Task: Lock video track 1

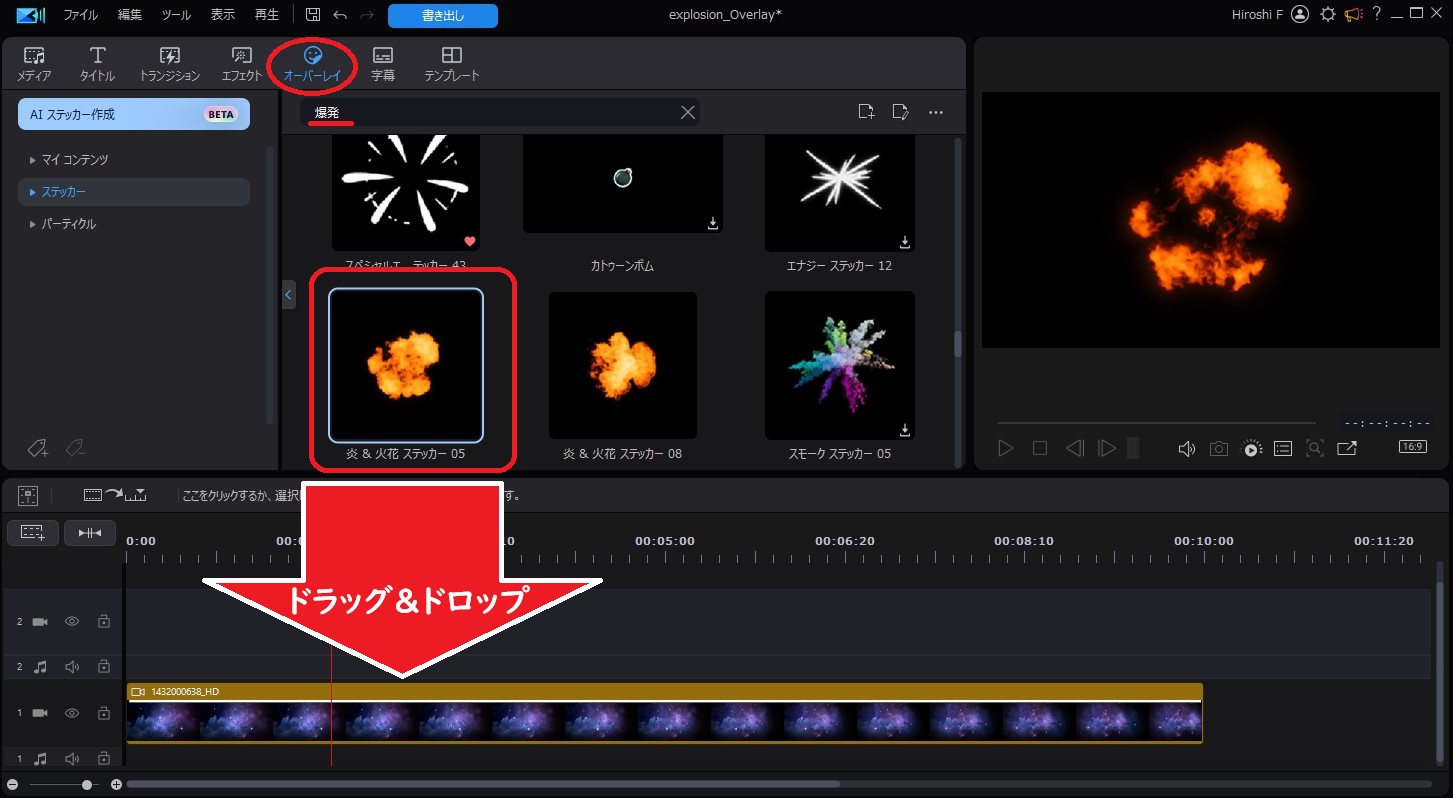Action: tap(104, 713)
